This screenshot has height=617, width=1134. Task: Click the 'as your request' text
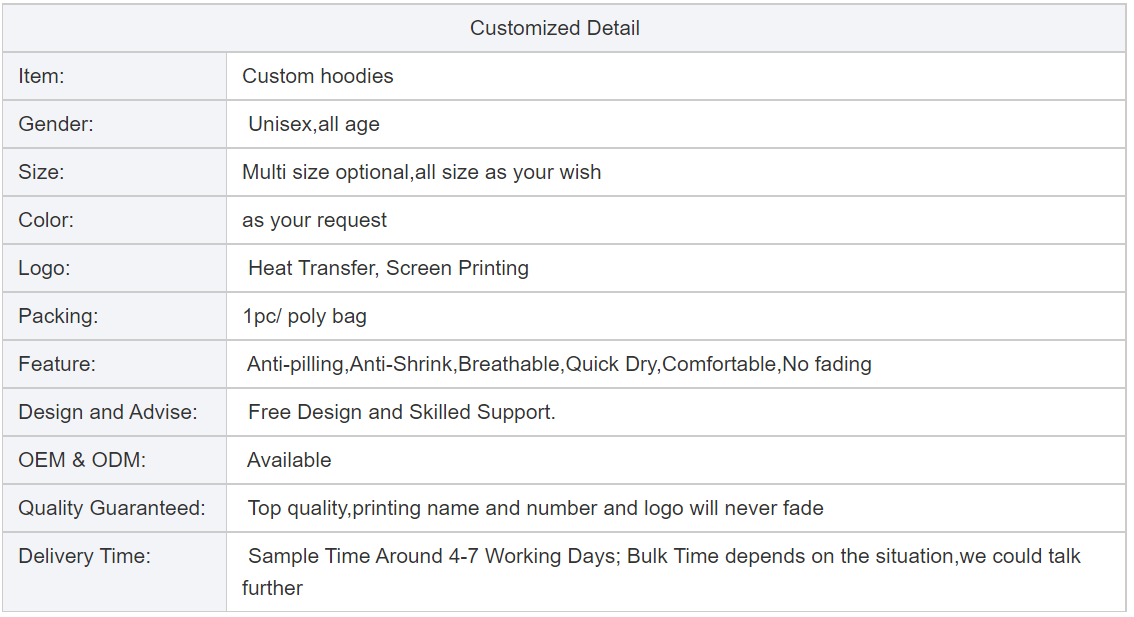click(314, 220)
